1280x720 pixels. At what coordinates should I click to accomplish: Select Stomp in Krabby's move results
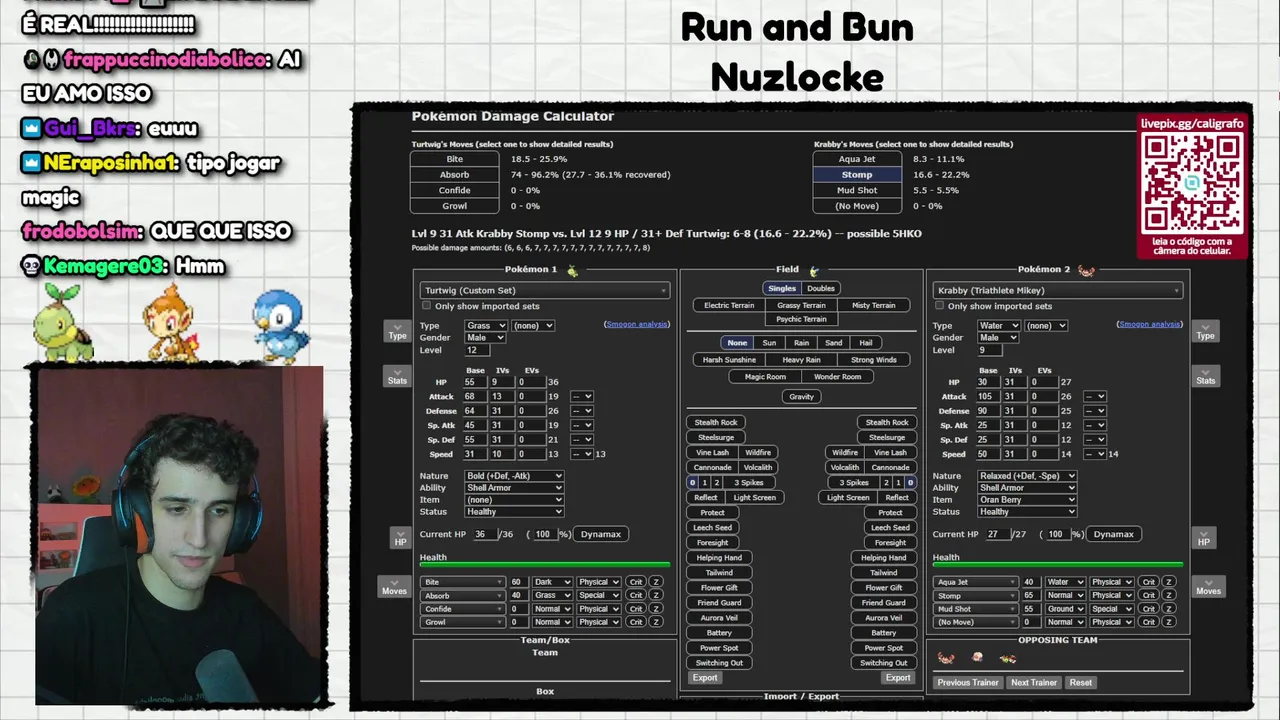click(857, 174)
